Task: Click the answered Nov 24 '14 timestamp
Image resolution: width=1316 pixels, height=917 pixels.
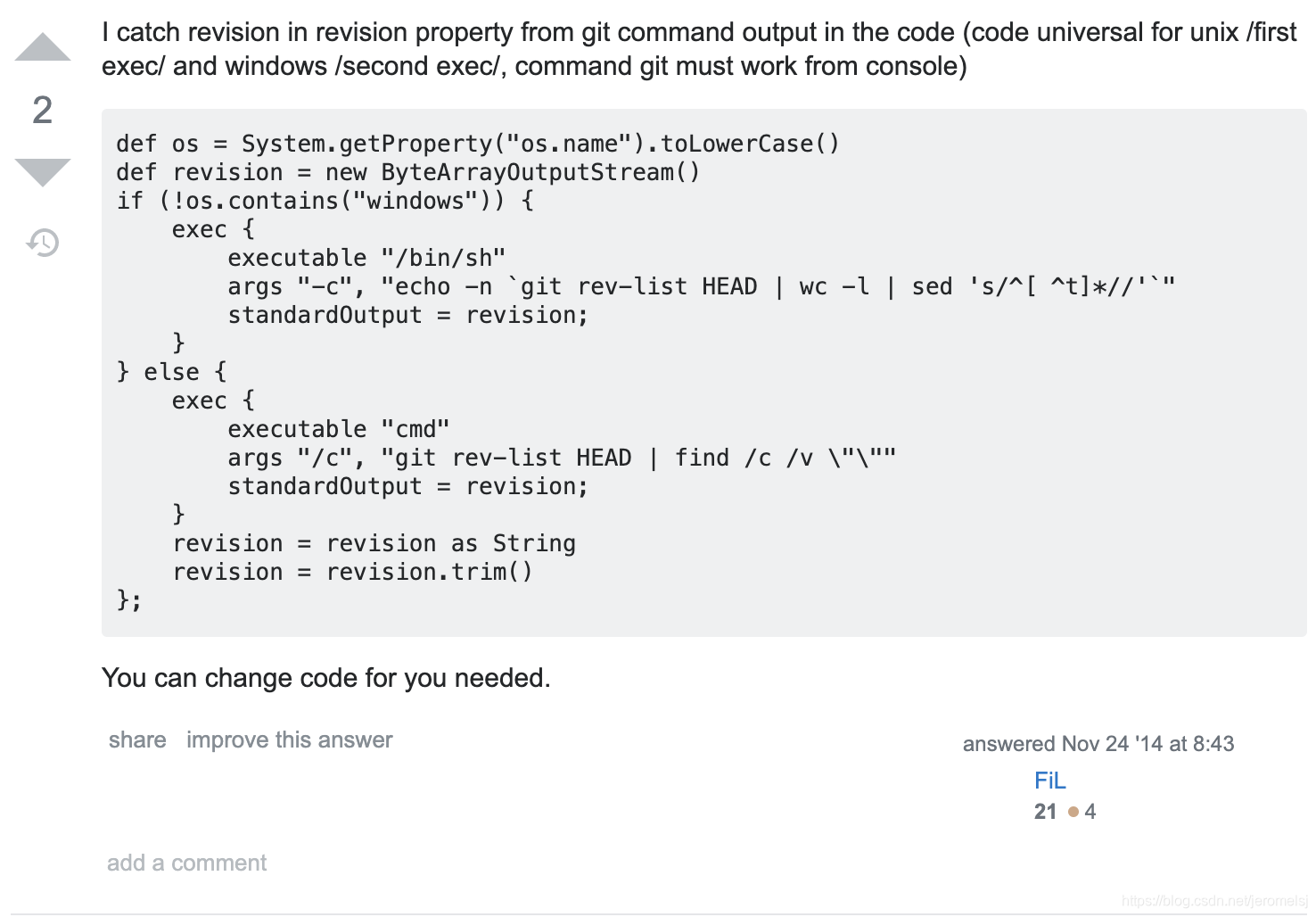Action: (1098, 744)
